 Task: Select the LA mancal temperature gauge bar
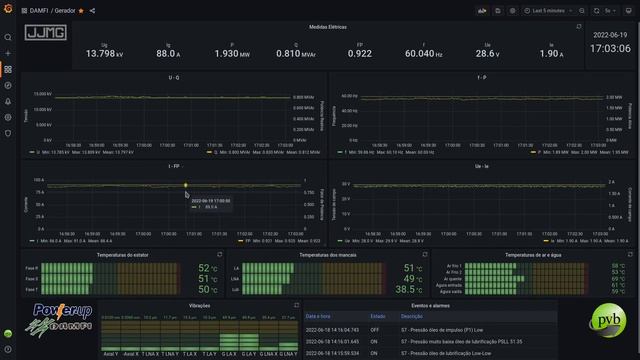click(313, 268)
